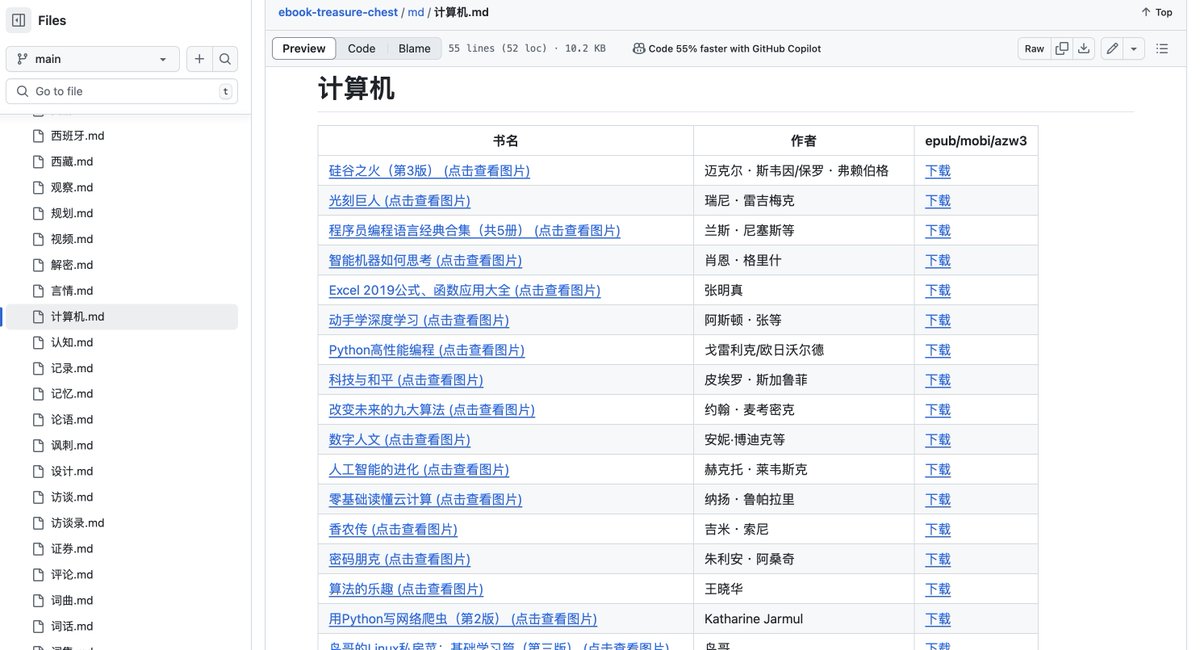Screen dimensions: 1200x650
Task: Open the file outline list icon
Action: coord(1161,47)
